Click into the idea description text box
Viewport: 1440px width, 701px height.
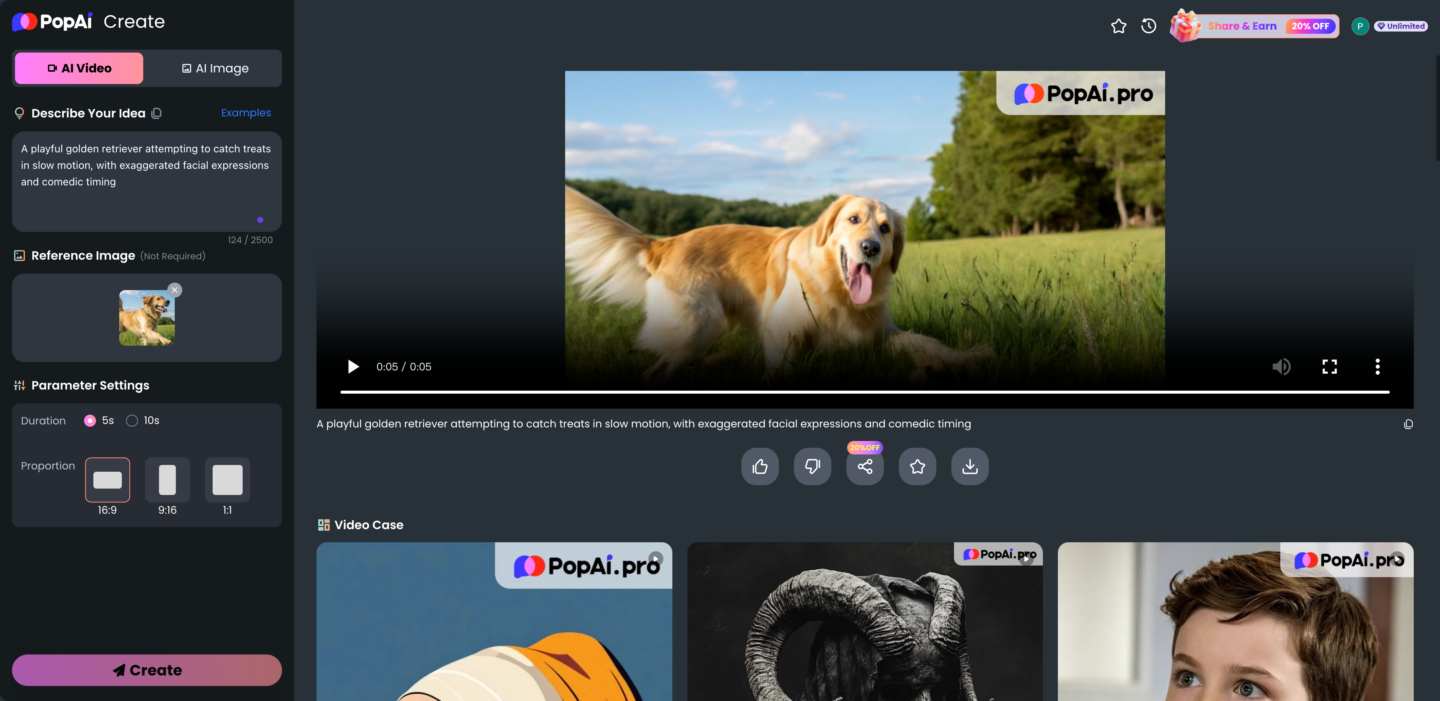(x=147, y=181)
